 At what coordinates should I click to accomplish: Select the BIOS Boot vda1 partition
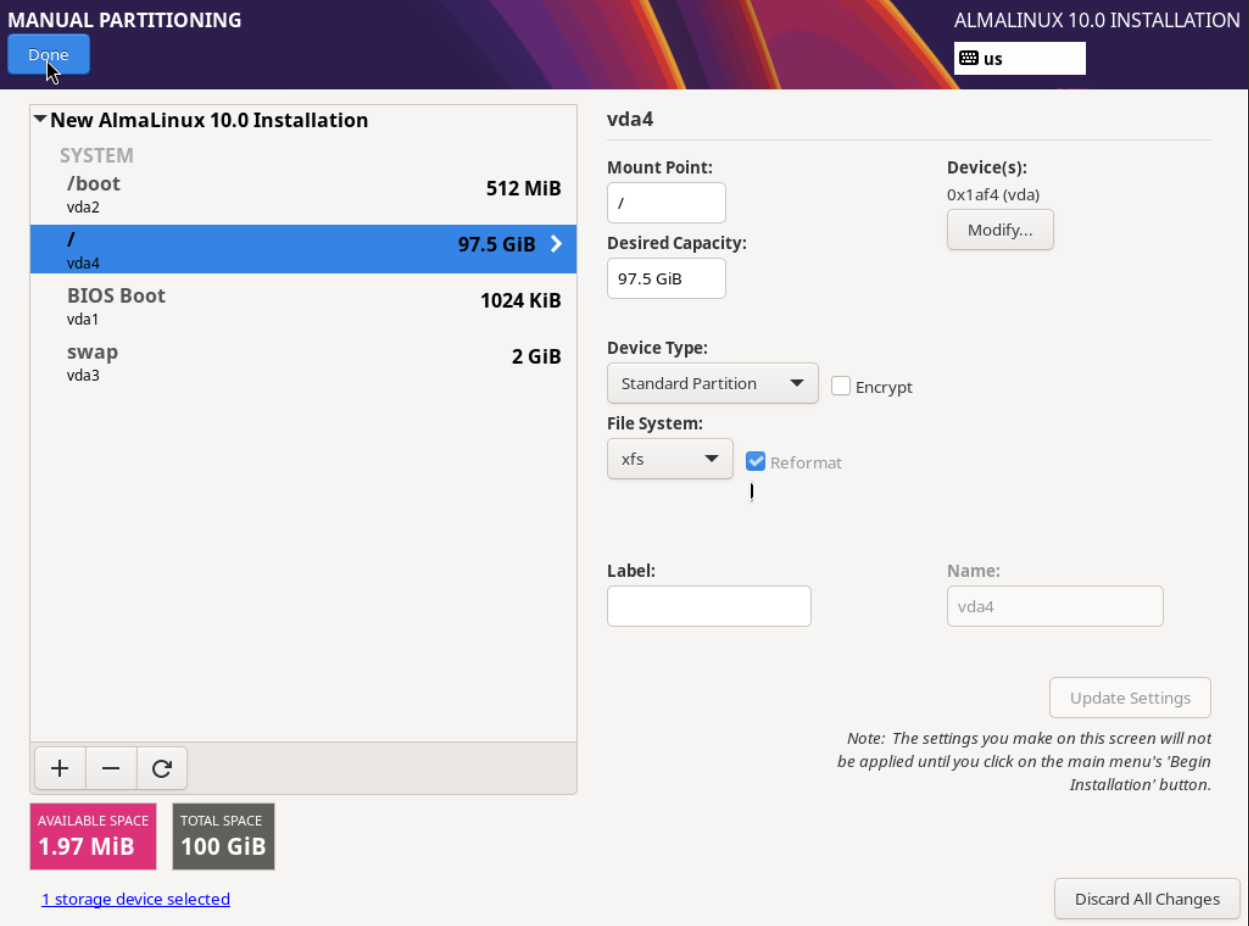coord(303,306)
